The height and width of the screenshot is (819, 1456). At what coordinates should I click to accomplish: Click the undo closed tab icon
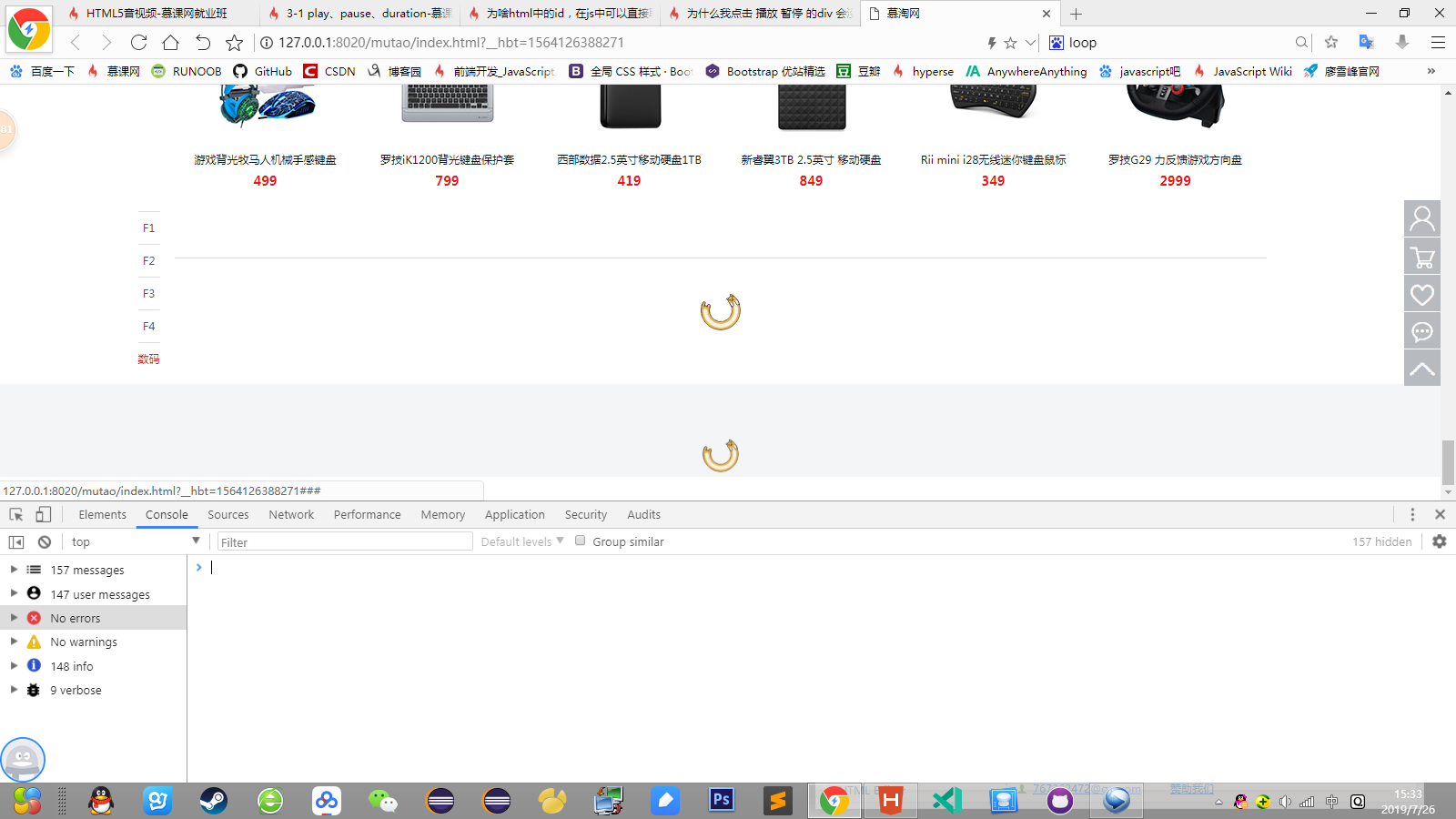(202, 43)
